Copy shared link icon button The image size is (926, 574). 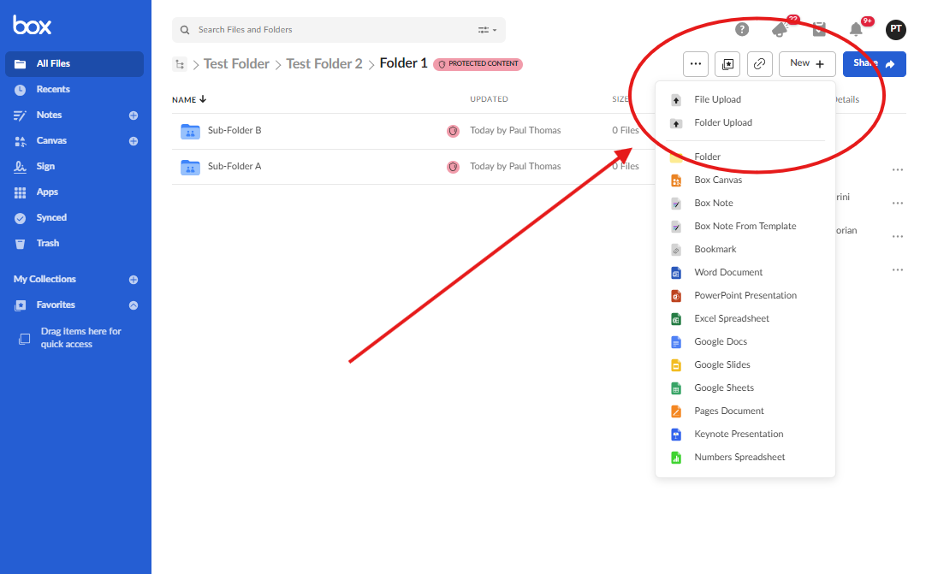point(759,64)
